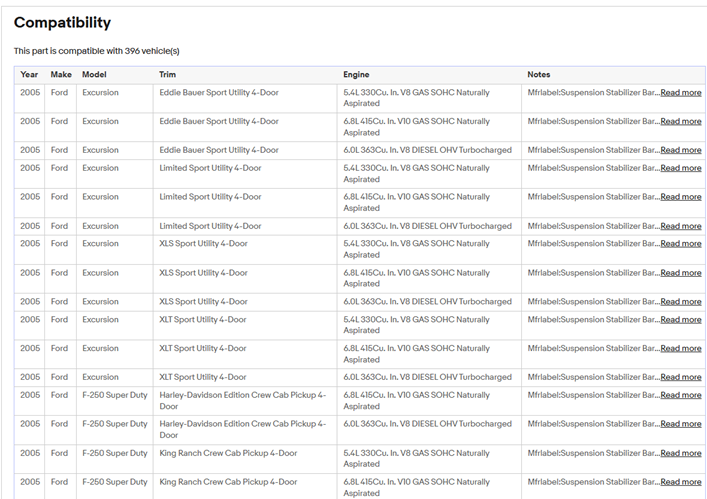The image size is (707, 499).
Task: Open Read more for XLS 6.0L diesel row
Action: pos(680,302)
